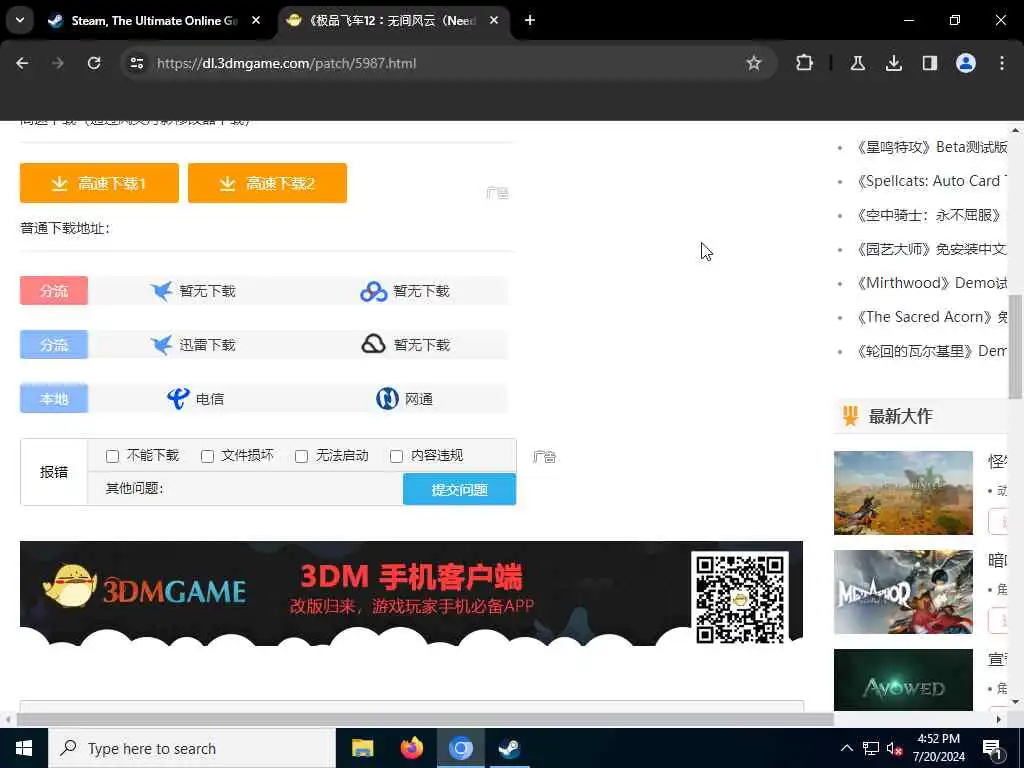
Task: Expand the tab search dropdown arrow
Action: coord(20,20)
